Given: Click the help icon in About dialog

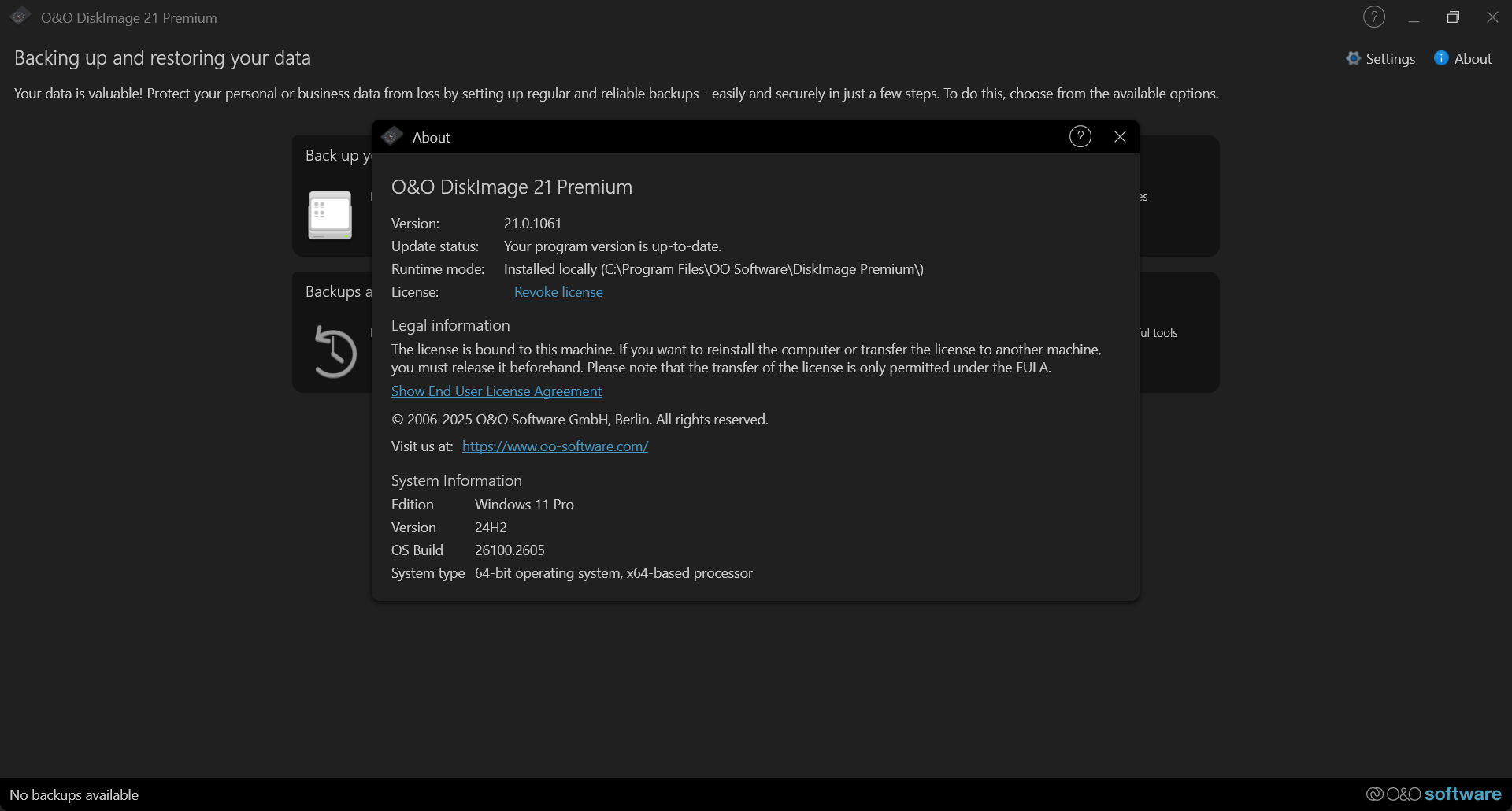Looking at the screenshot, I should 1080,137.
